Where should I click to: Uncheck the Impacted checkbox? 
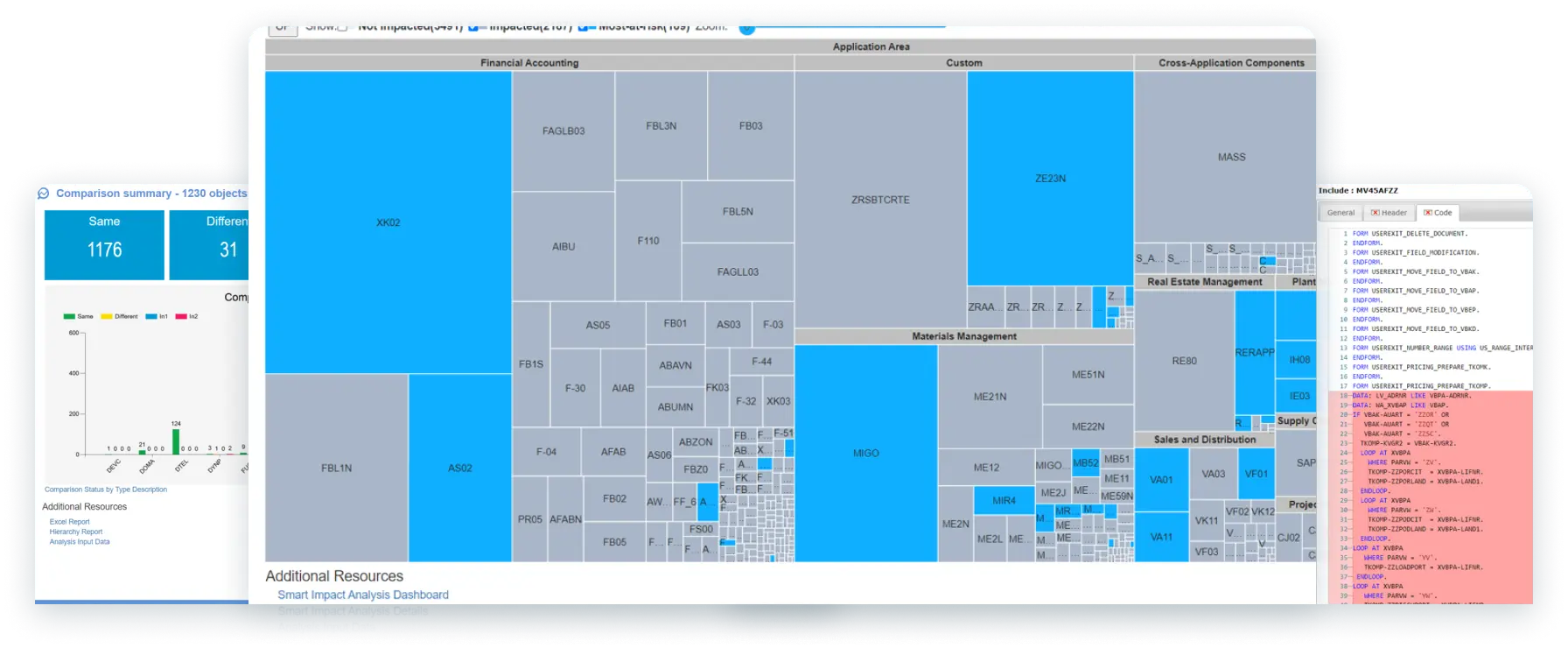[x=473, y=26]
